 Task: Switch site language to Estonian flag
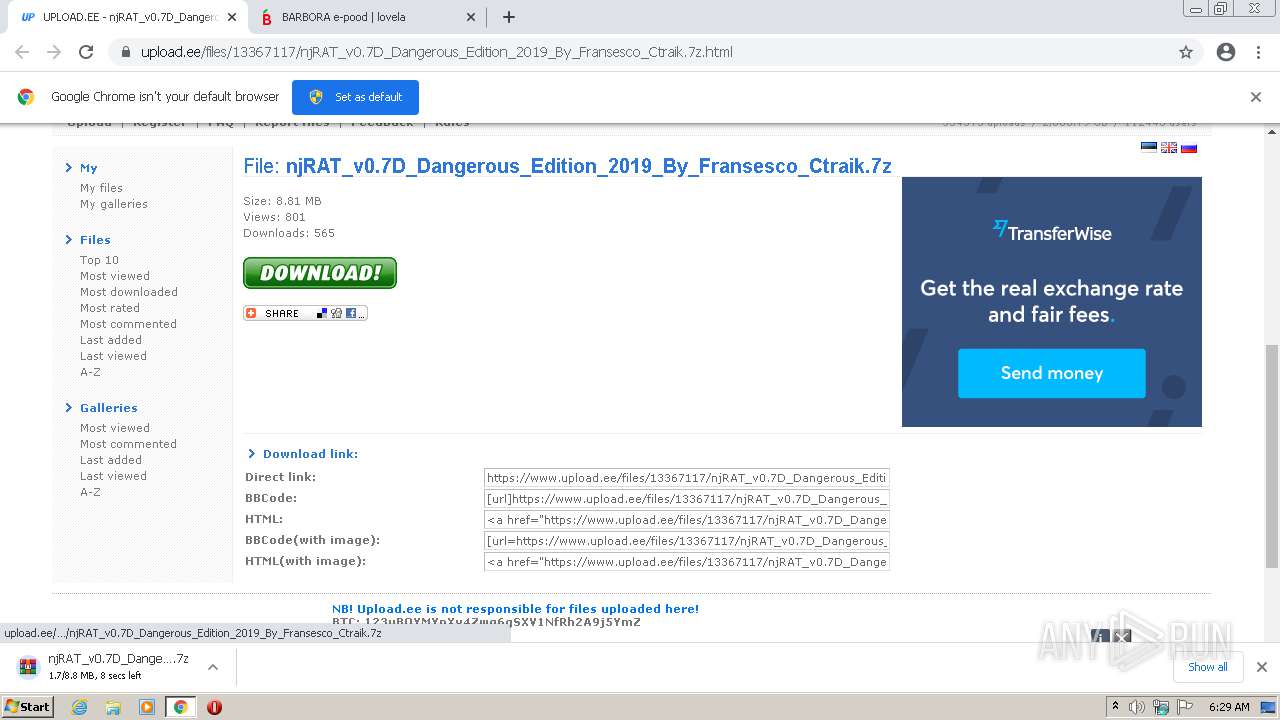click(1149, 148)
